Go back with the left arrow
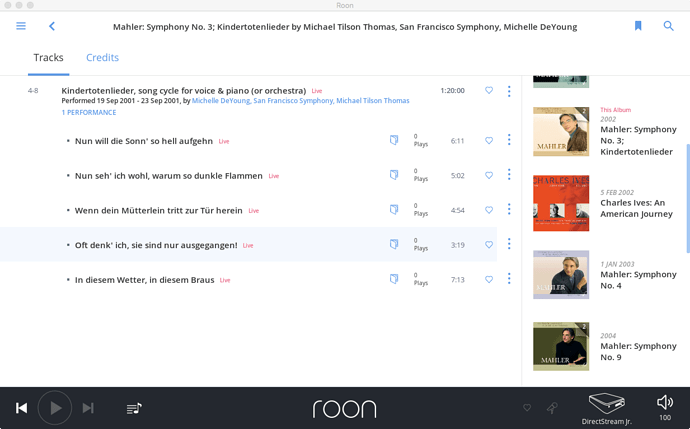690x429 pixels. pos(52,26)
